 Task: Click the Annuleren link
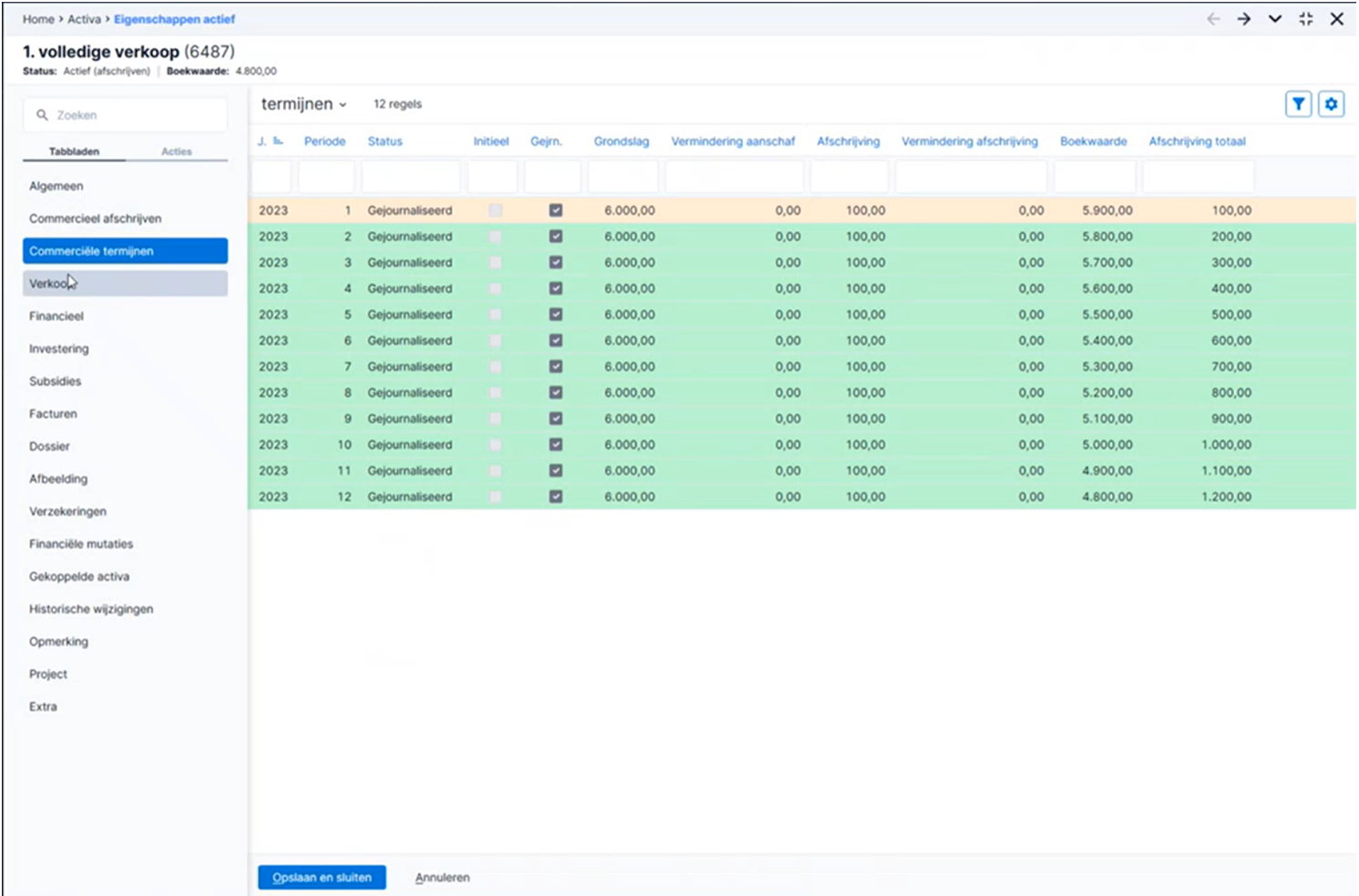tap(443, 878)
